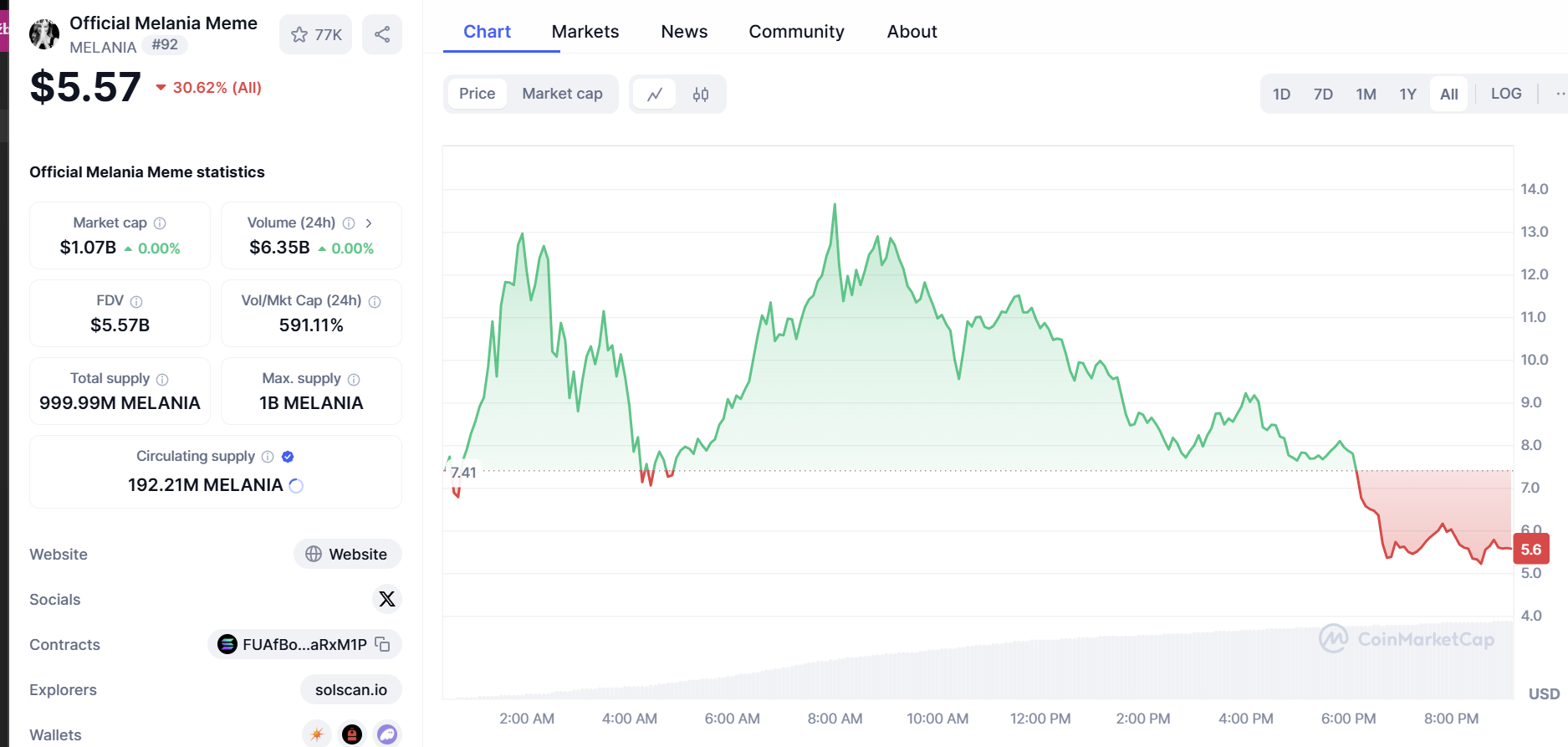Image resolution: width=1568 pixels, height=747 pixels.
Task: Click the FUAfBo...aRxM1P contract address
Action: pyautogui.click(x=304, y=644)
